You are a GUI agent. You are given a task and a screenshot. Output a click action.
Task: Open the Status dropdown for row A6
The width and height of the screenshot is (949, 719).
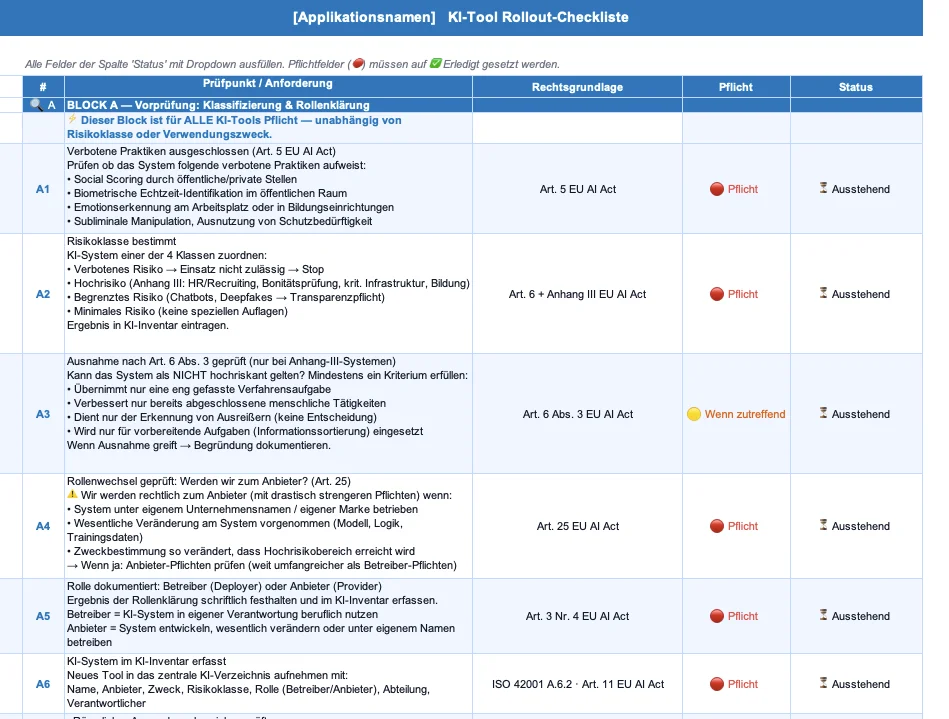click(856, 684)
